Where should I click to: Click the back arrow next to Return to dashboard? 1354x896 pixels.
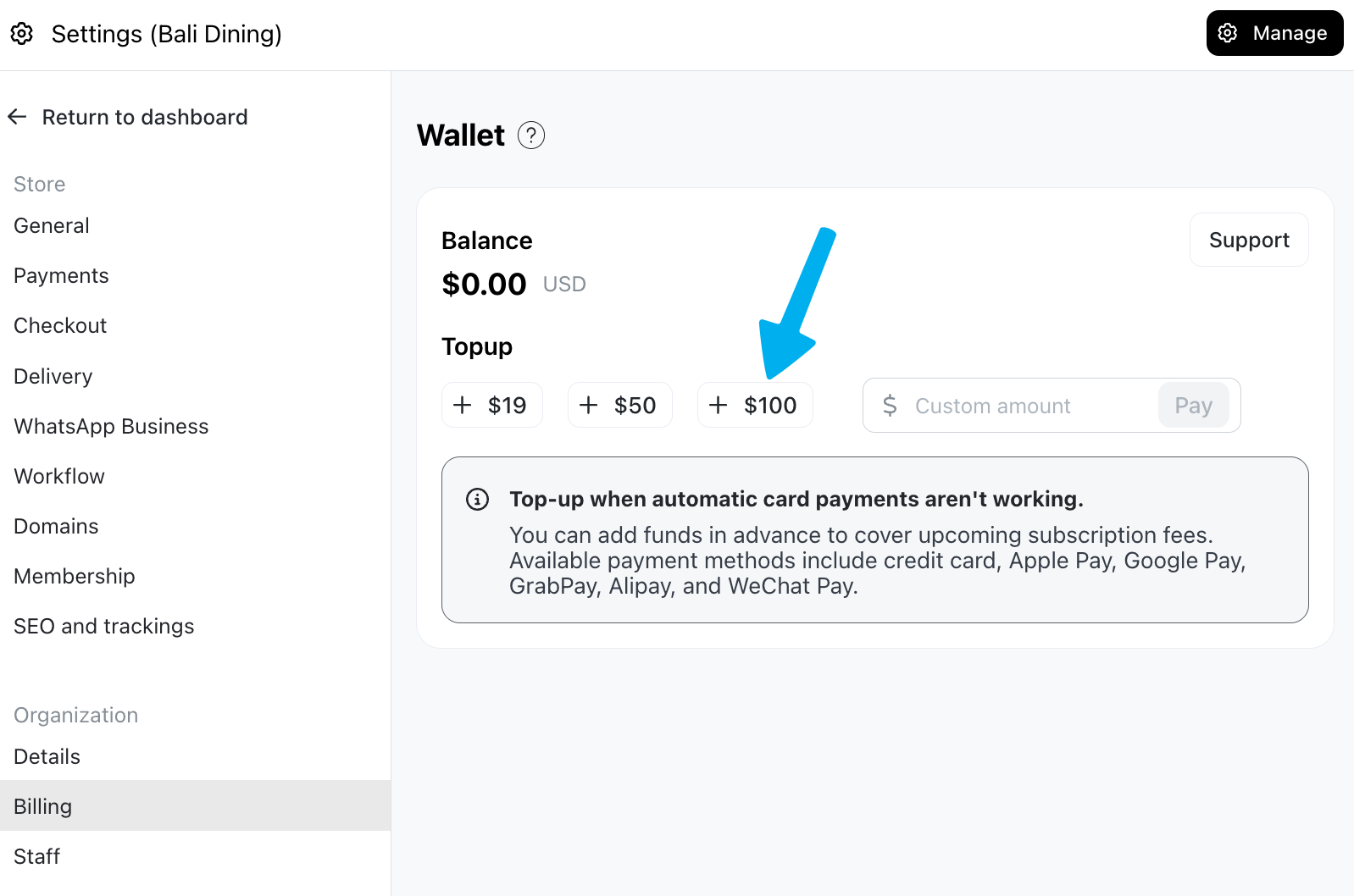(x=18, y=117)
